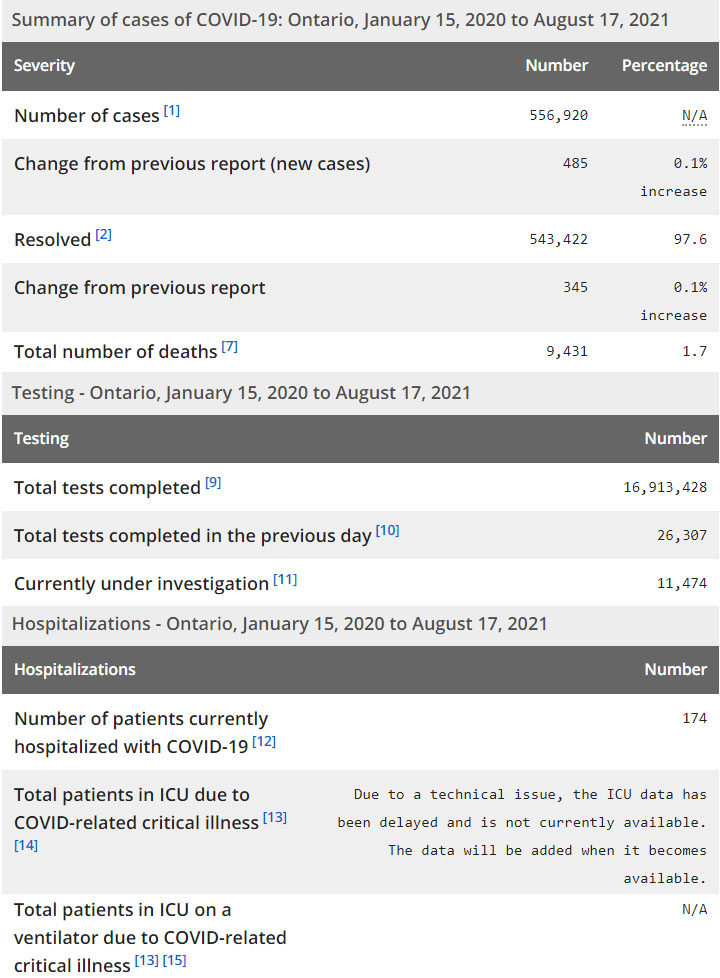The height and width of the screenshot is (978, 720).
Task: Open footnote 14 under the ICU critical illness label
Action: (26, 846)
